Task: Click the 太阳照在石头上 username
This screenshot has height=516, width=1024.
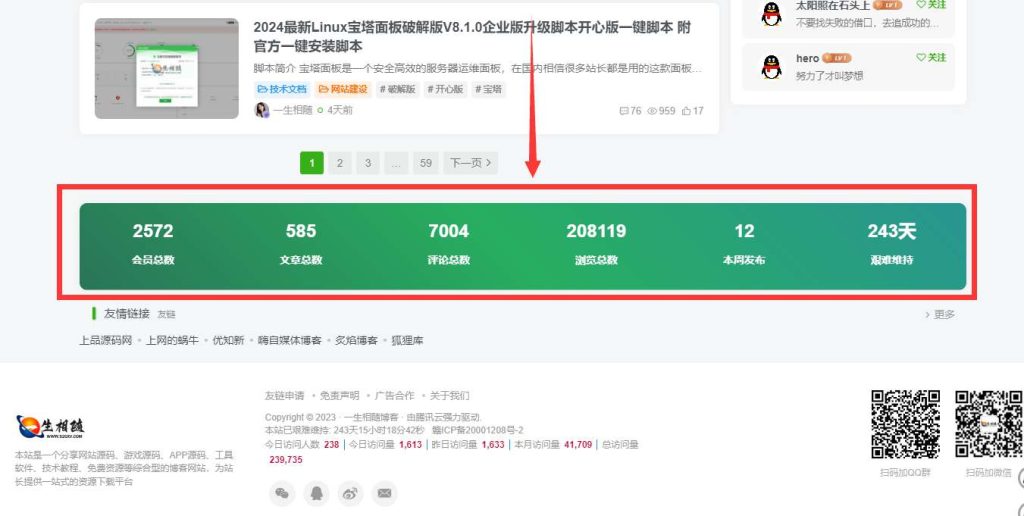Action: pos(833,5)
